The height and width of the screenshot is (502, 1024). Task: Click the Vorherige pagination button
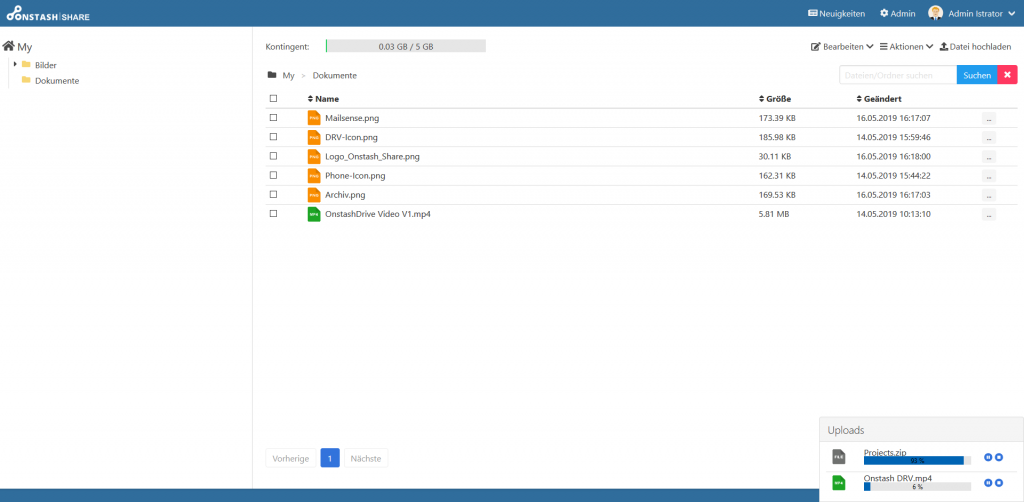[x=291, y=458]
